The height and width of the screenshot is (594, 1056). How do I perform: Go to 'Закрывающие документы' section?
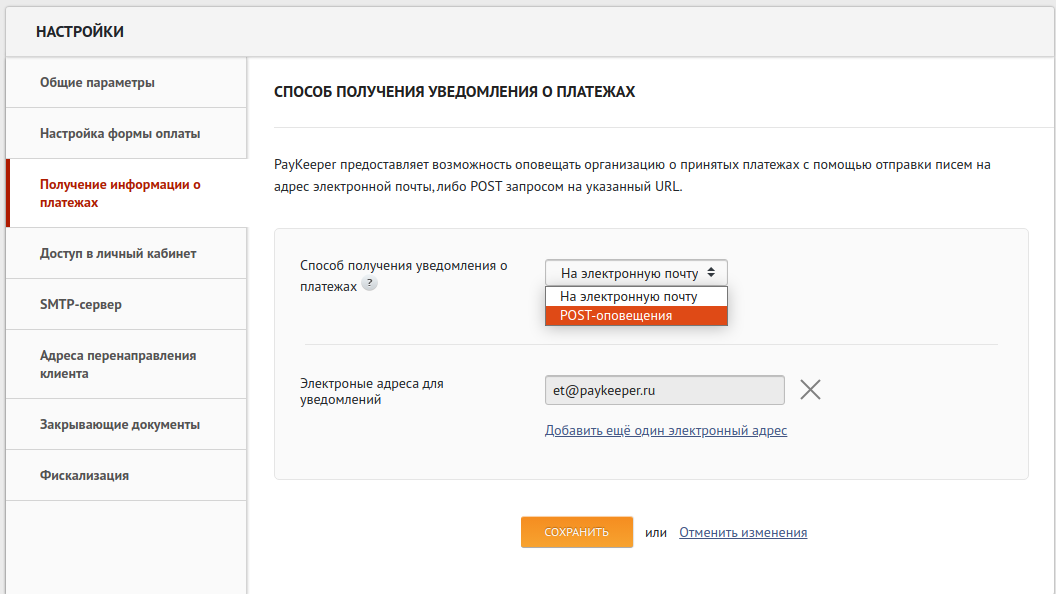pos(120,425)
